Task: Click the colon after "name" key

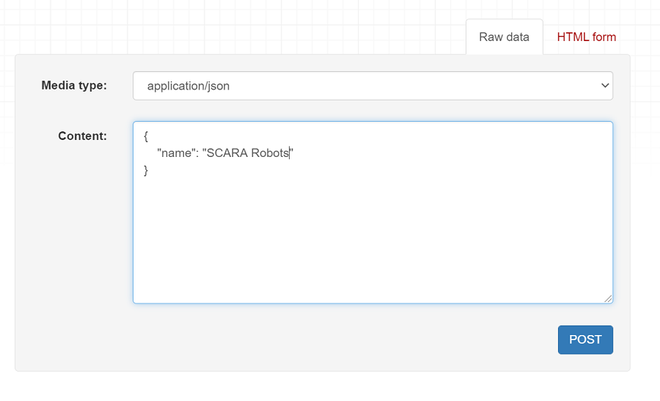Action: click(197, 154)
